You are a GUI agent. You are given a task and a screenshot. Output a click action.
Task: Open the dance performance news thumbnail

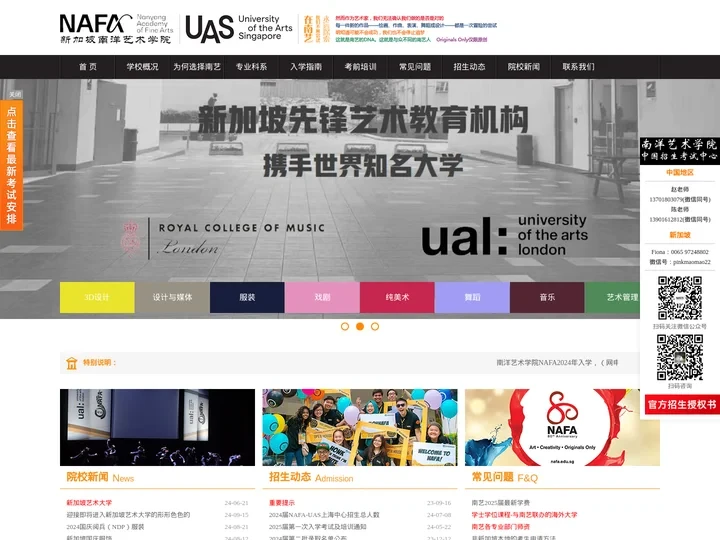point(158,428)
